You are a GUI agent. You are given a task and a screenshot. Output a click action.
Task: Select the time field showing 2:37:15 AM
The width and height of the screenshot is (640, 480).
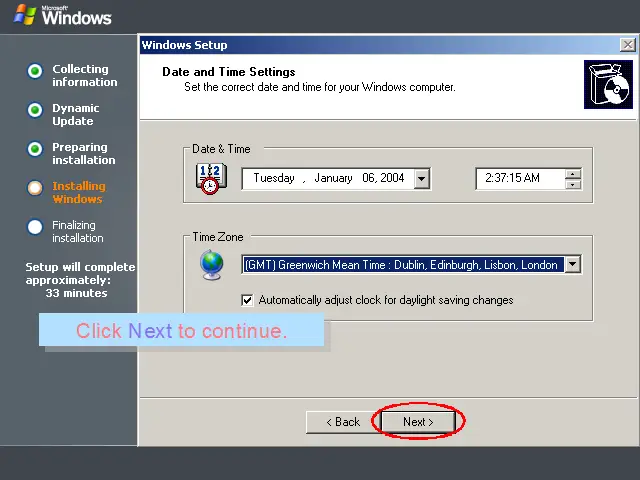click(520, 178)
